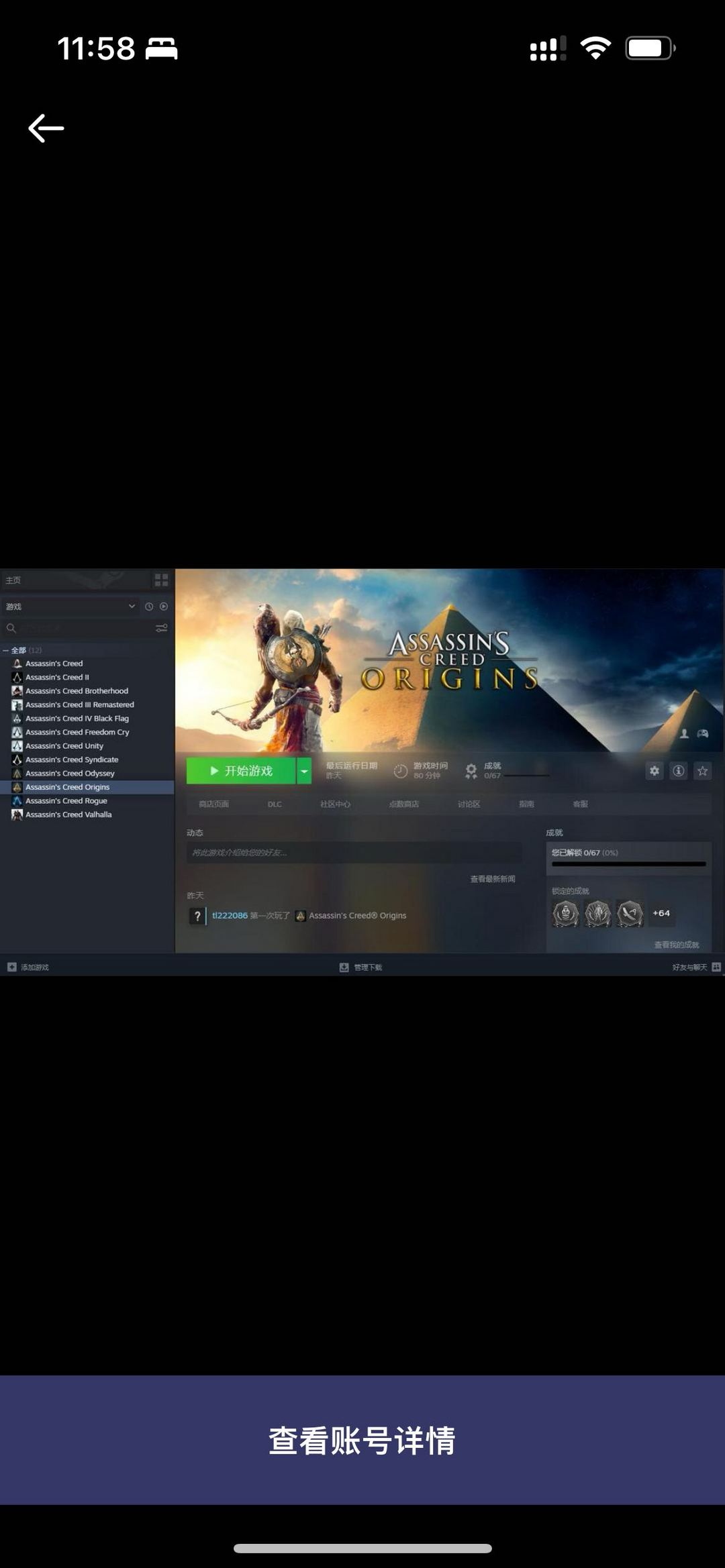Expand the 游戏 category filter dropdown
Viewport: 725px width, 1568px height.
[70, 607]
